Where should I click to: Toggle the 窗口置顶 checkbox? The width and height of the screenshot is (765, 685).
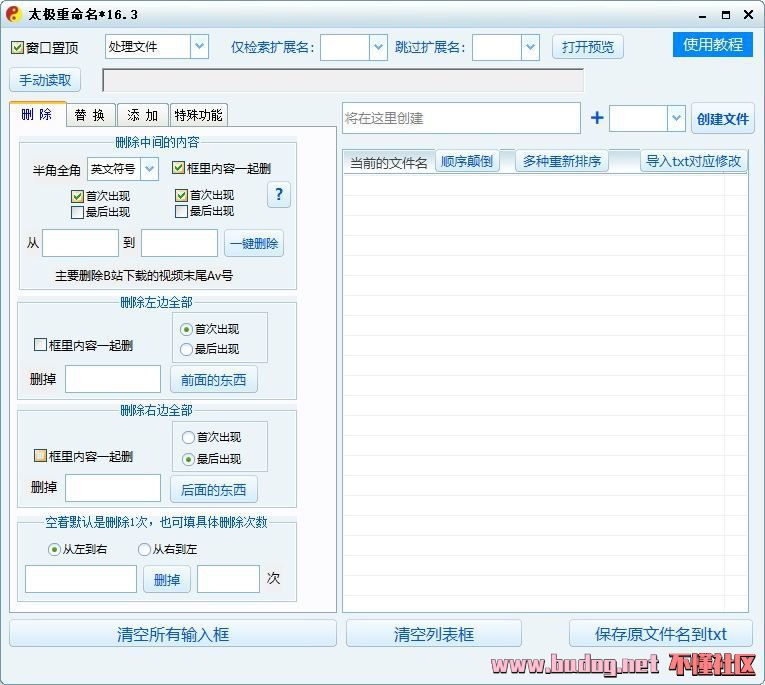click(18, 48)
